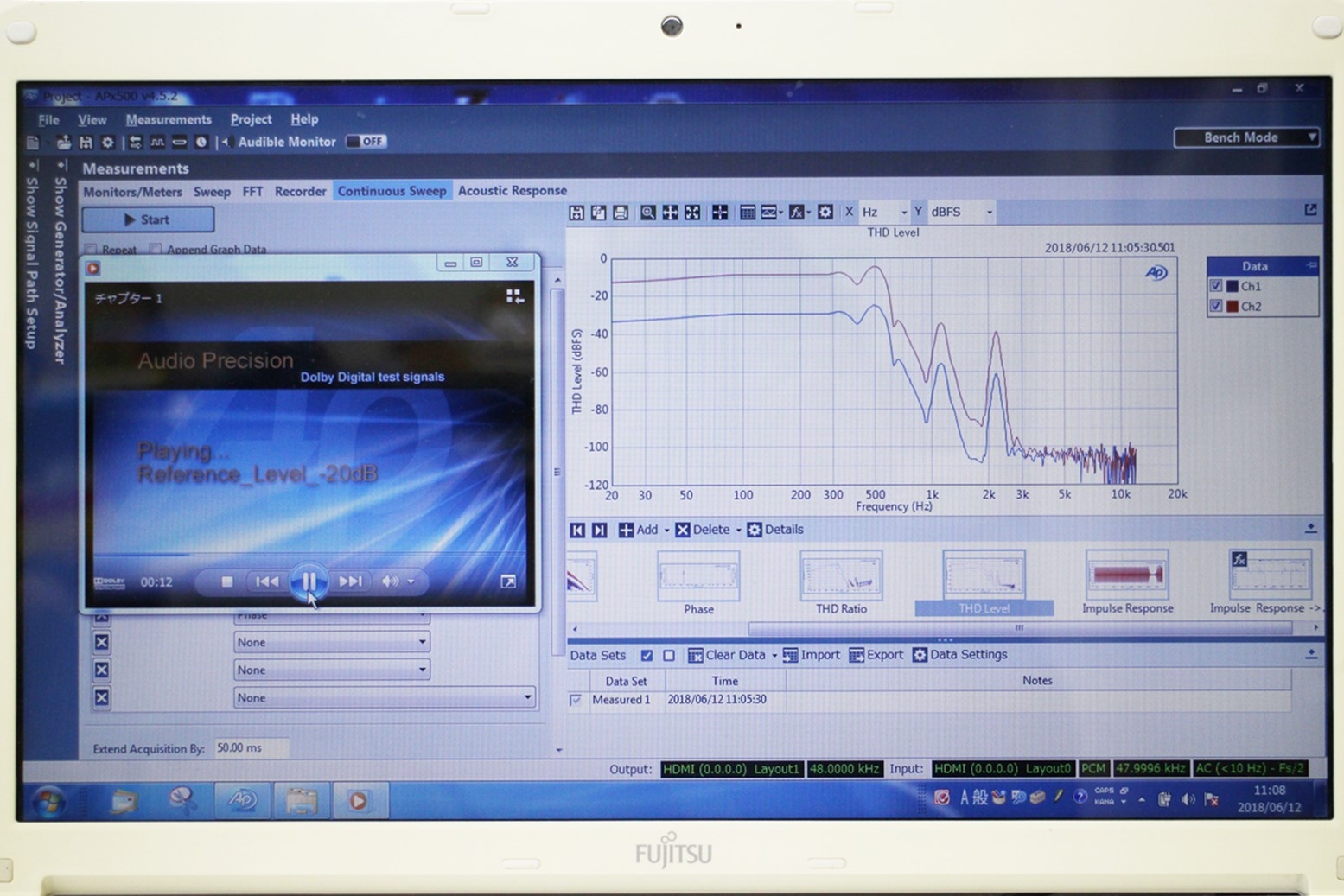
Task: Skip to next chapter in media player
Action: (350, 582)
